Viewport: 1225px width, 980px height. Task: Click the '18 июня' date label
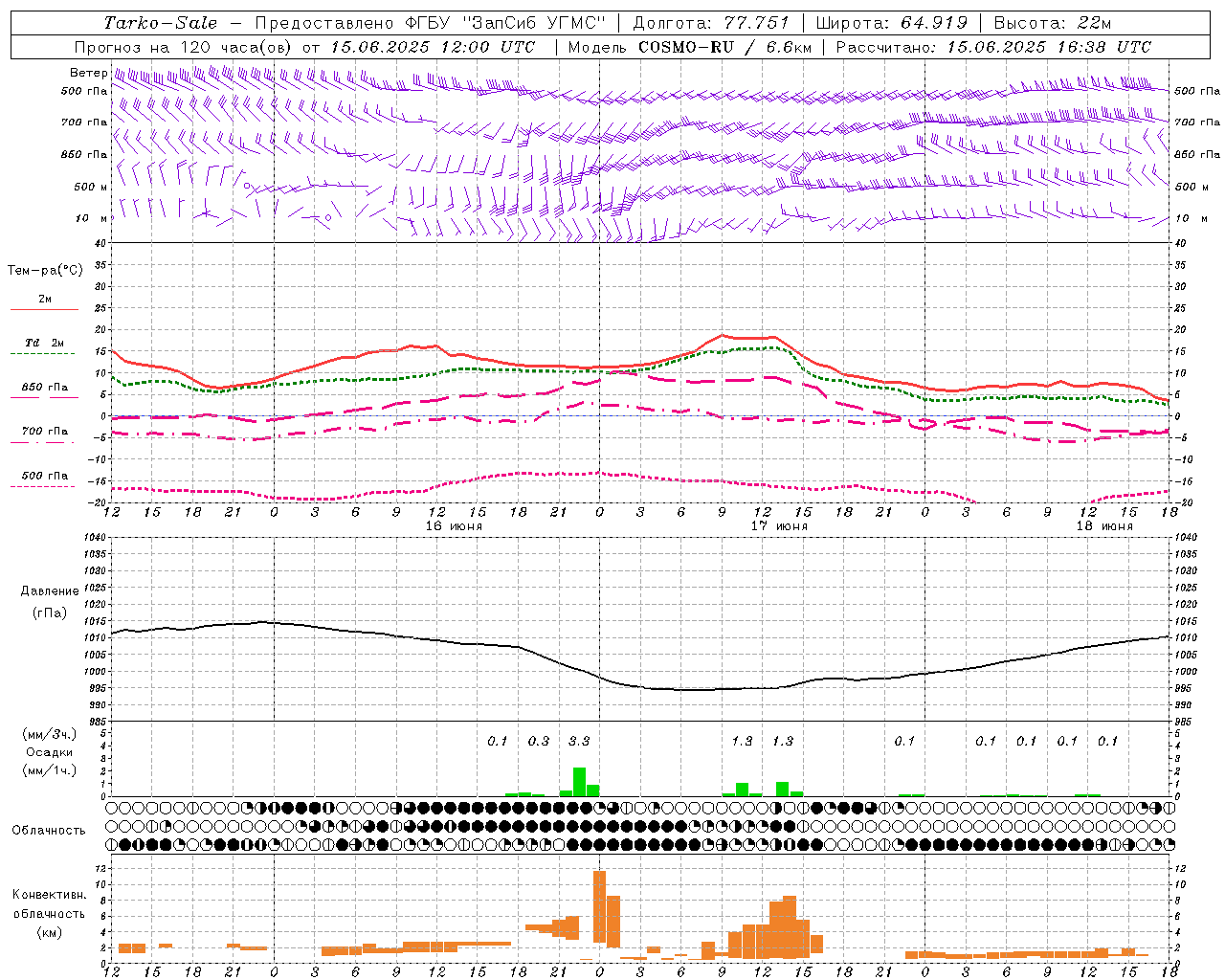point(1103,526)
